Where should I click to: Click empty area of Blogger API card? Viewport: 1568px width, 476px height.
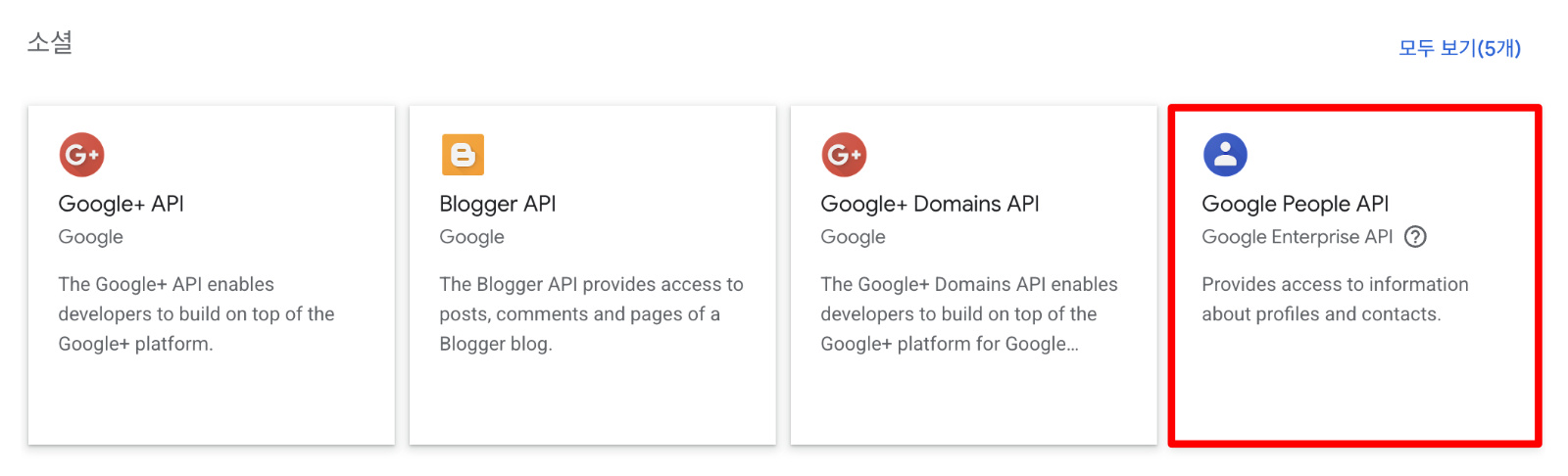(x=592, y=402)
